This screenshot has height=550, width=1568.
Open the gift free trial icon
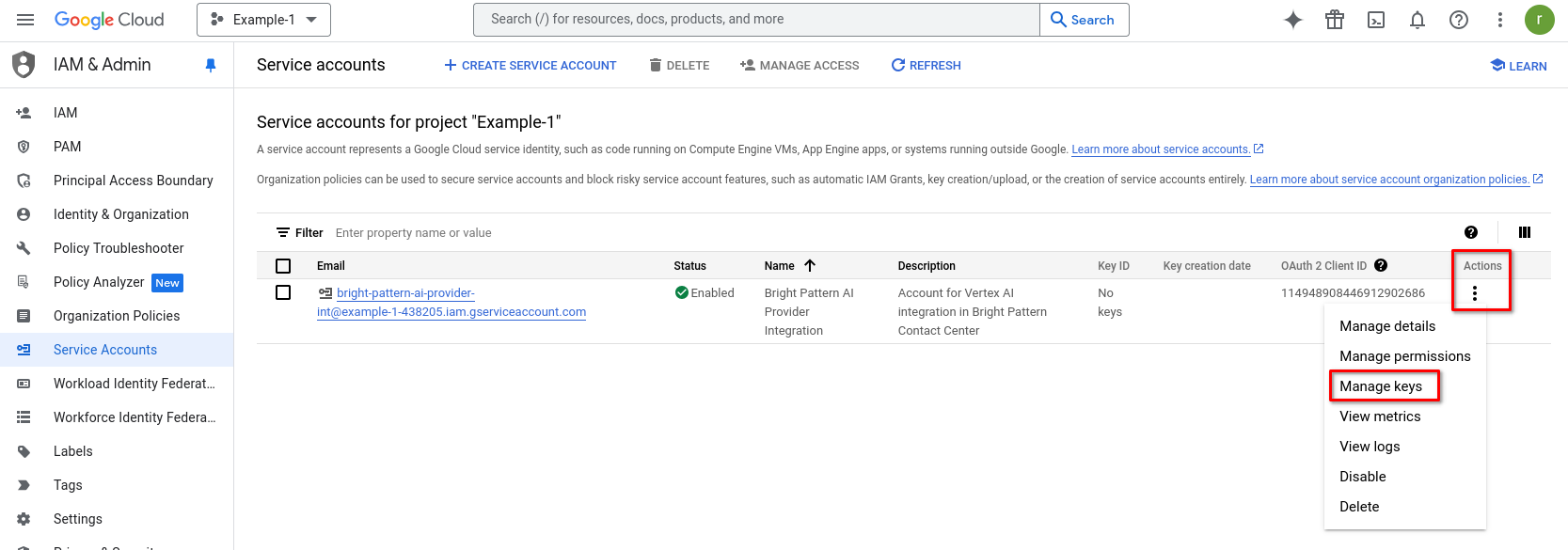point(1335,20)
